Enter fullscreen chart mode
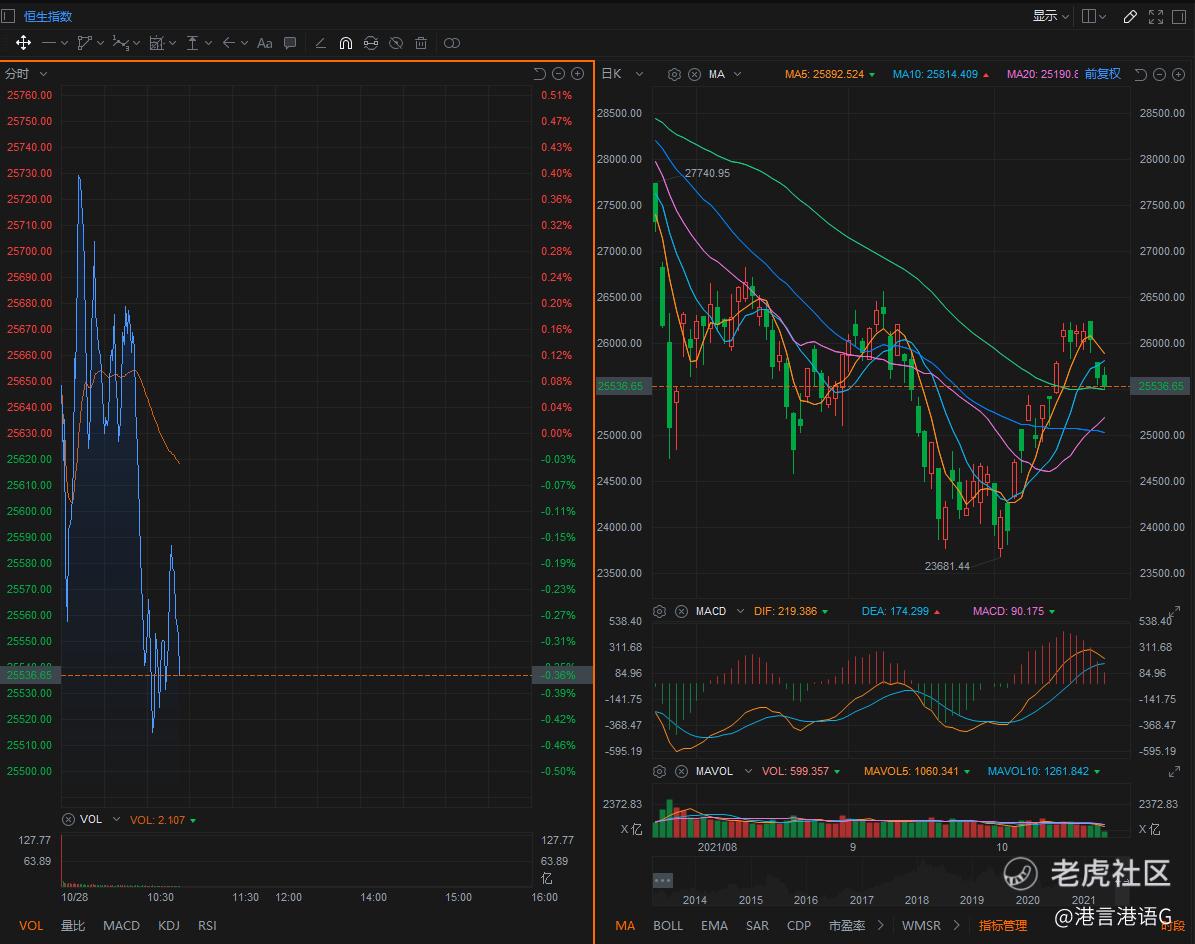 pyautogui.click(x=1156, y=16)
